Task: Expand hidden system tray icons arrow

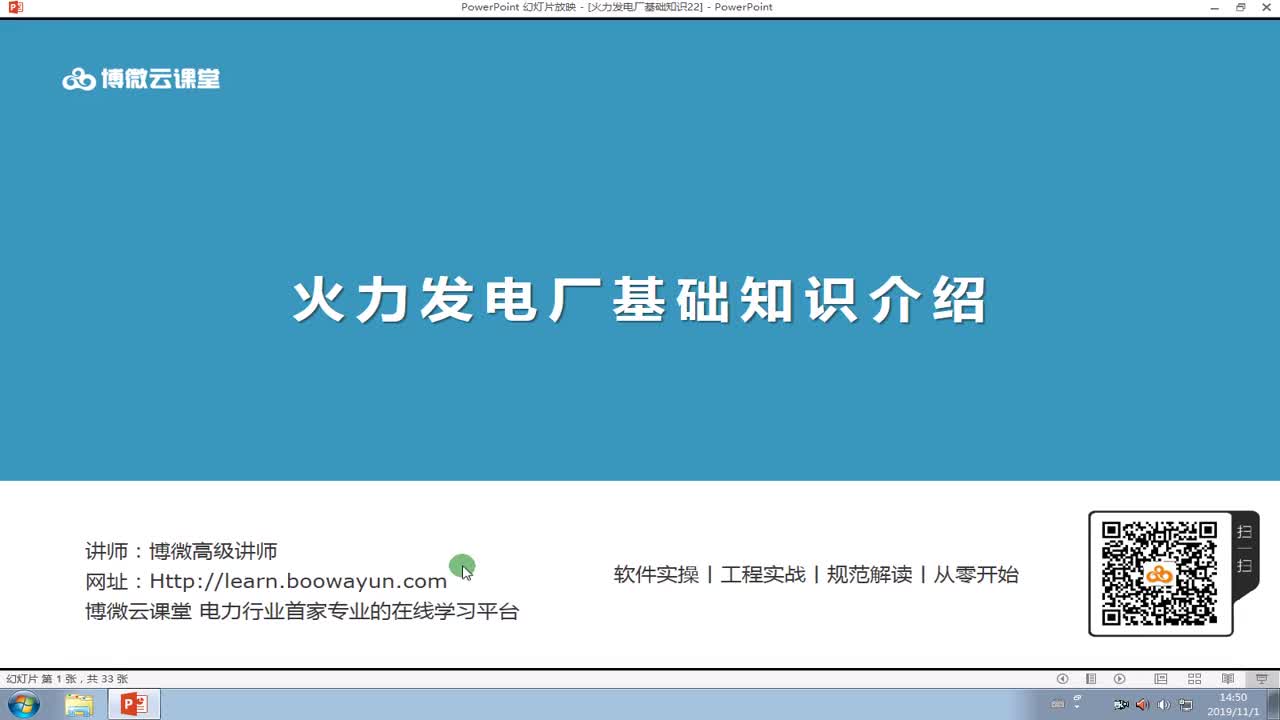Action: [1077, 707]
